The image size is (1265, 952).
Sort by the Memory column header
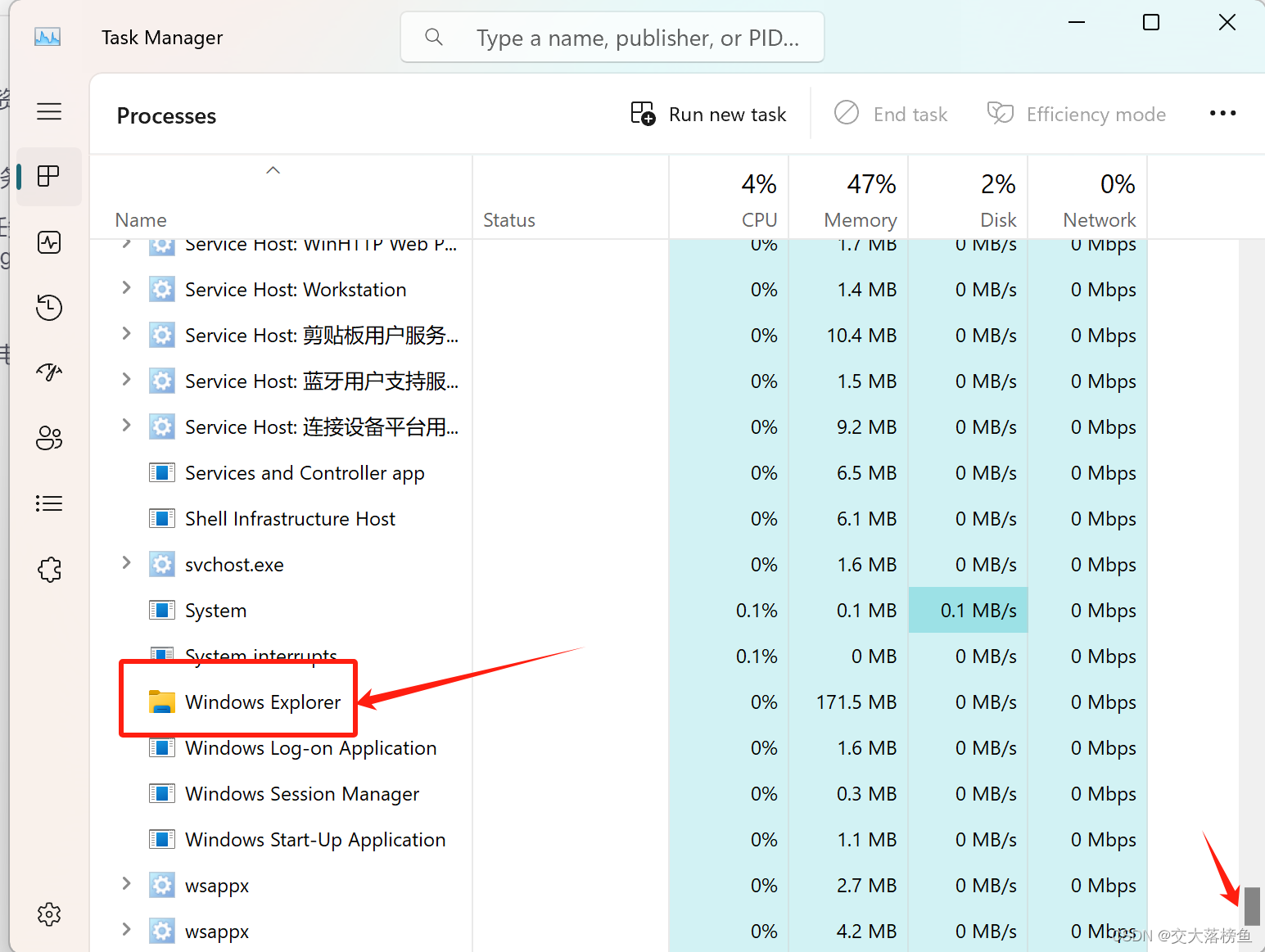pos(848,197)
